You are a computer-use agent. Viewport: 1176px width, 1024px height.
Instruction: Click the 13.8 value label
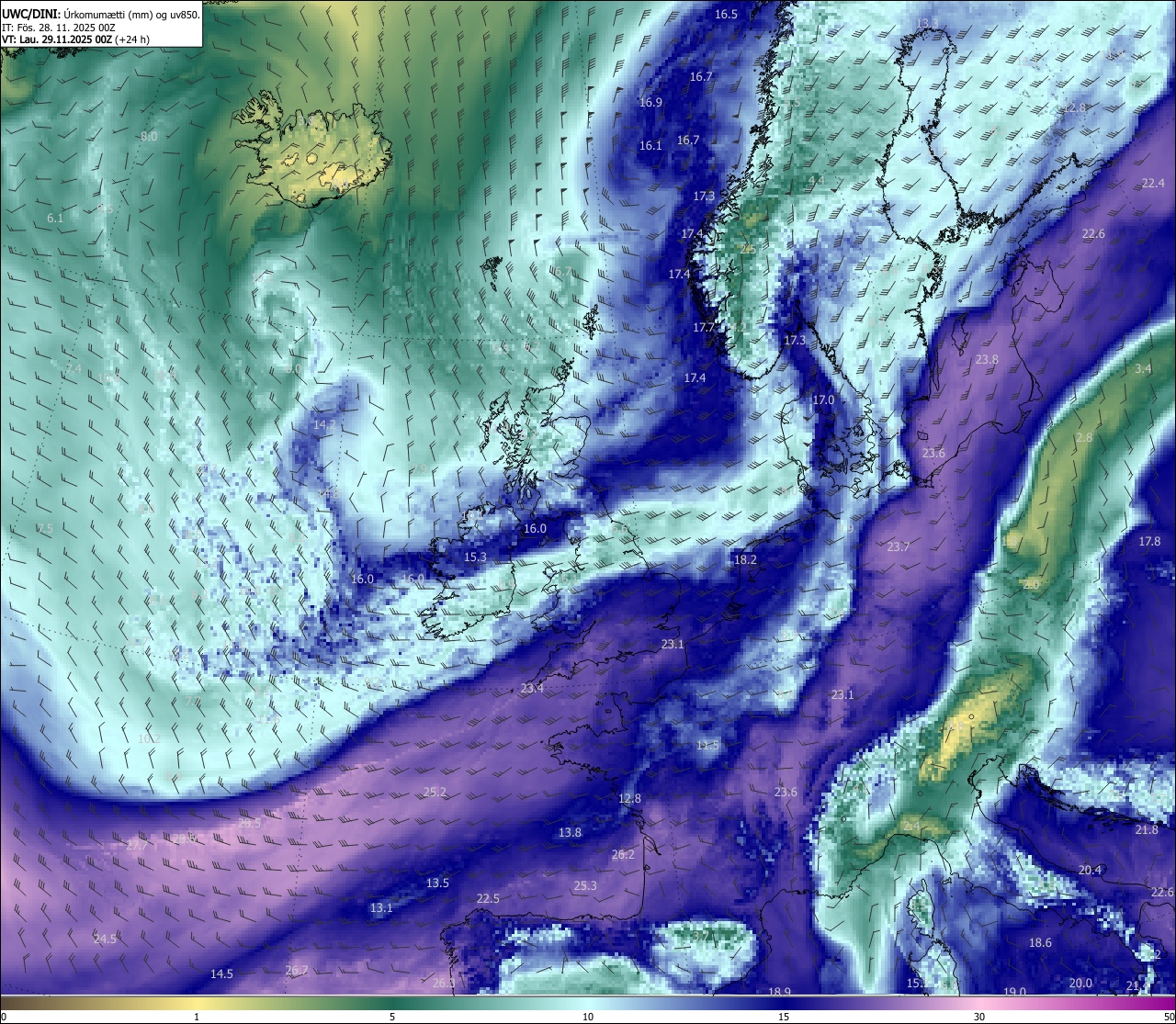click(570, 832)
